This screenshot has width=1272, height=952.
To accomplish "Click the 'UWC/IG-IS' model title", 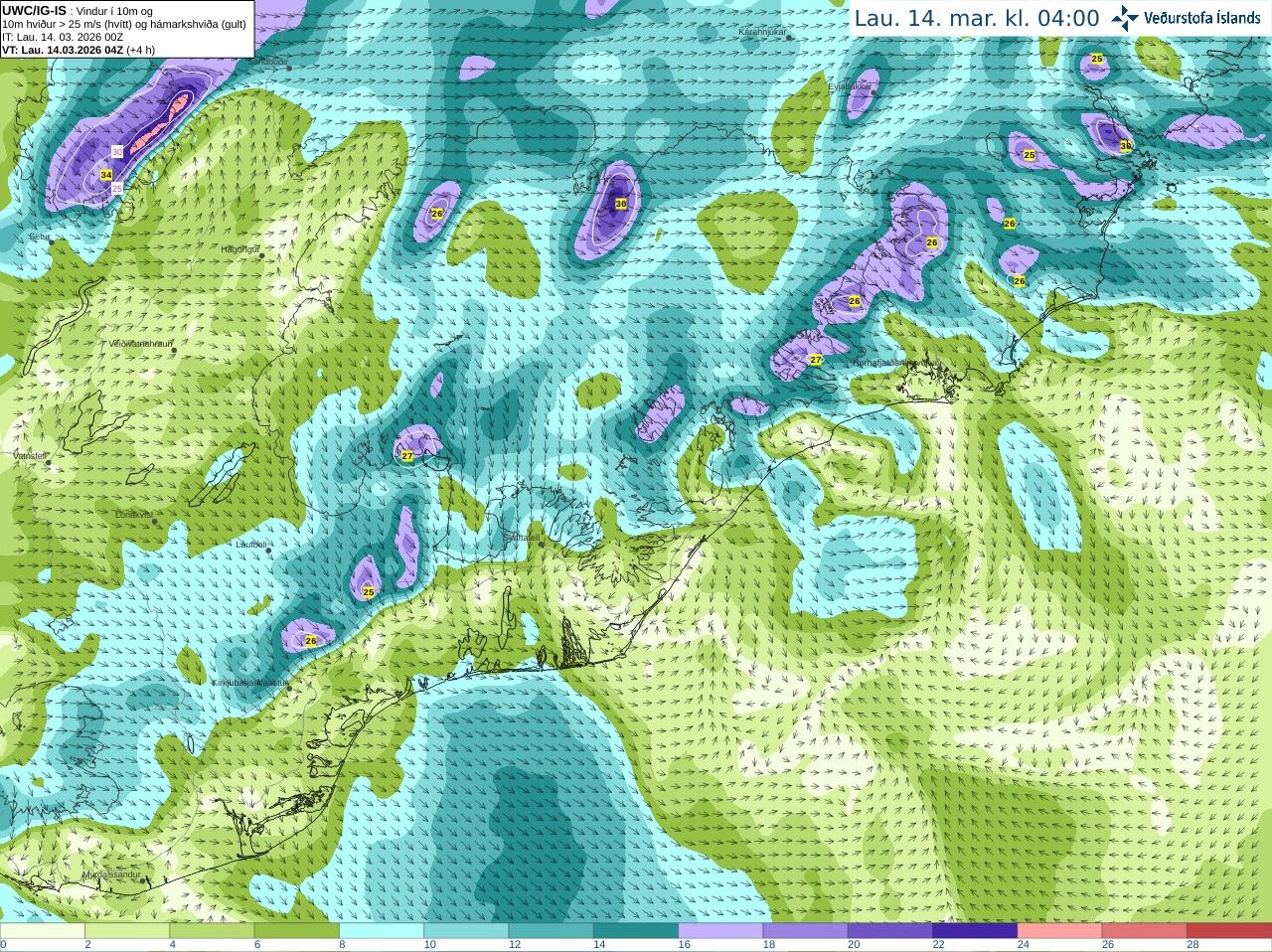I will (34, 10).
